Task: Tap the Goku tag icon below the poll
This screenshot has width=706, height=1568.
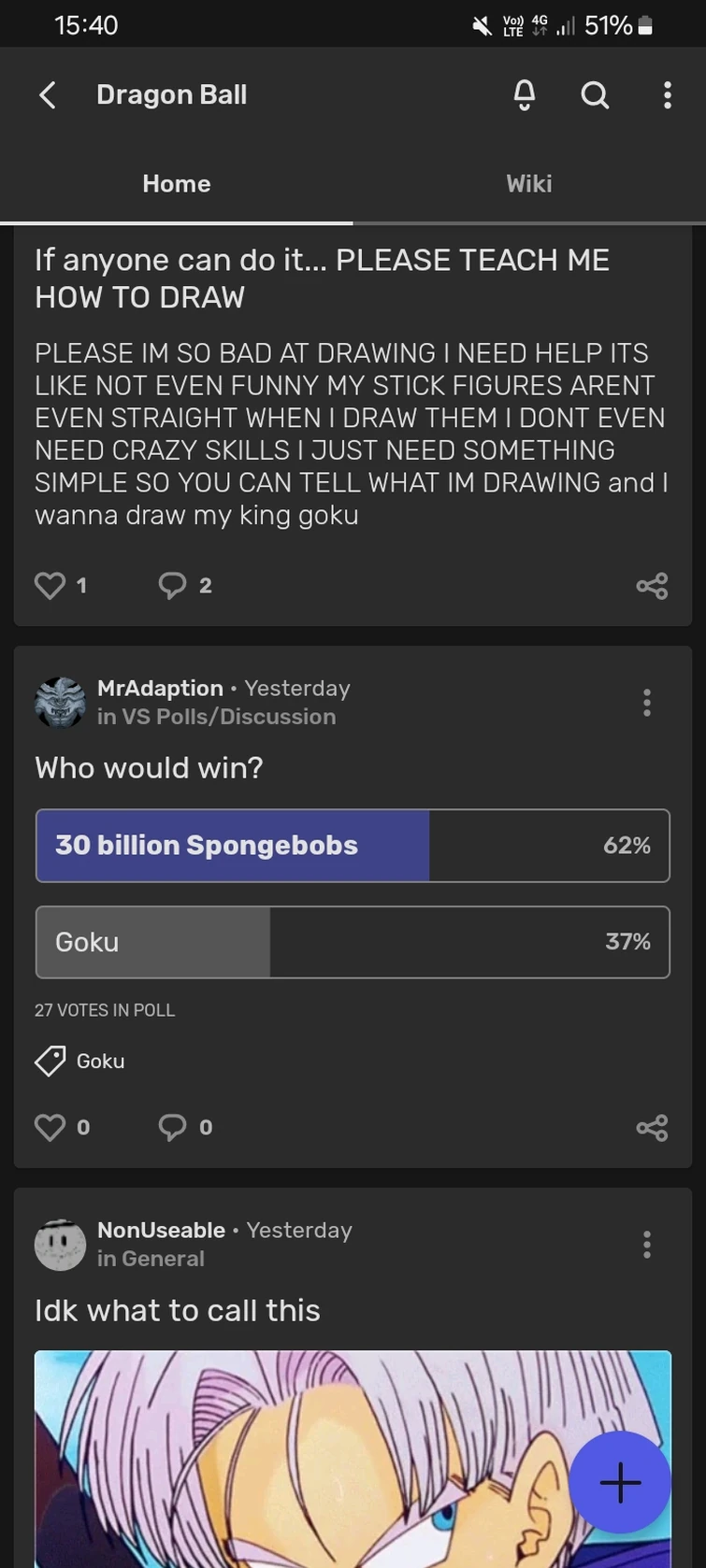Action: tap(50, 1061)
